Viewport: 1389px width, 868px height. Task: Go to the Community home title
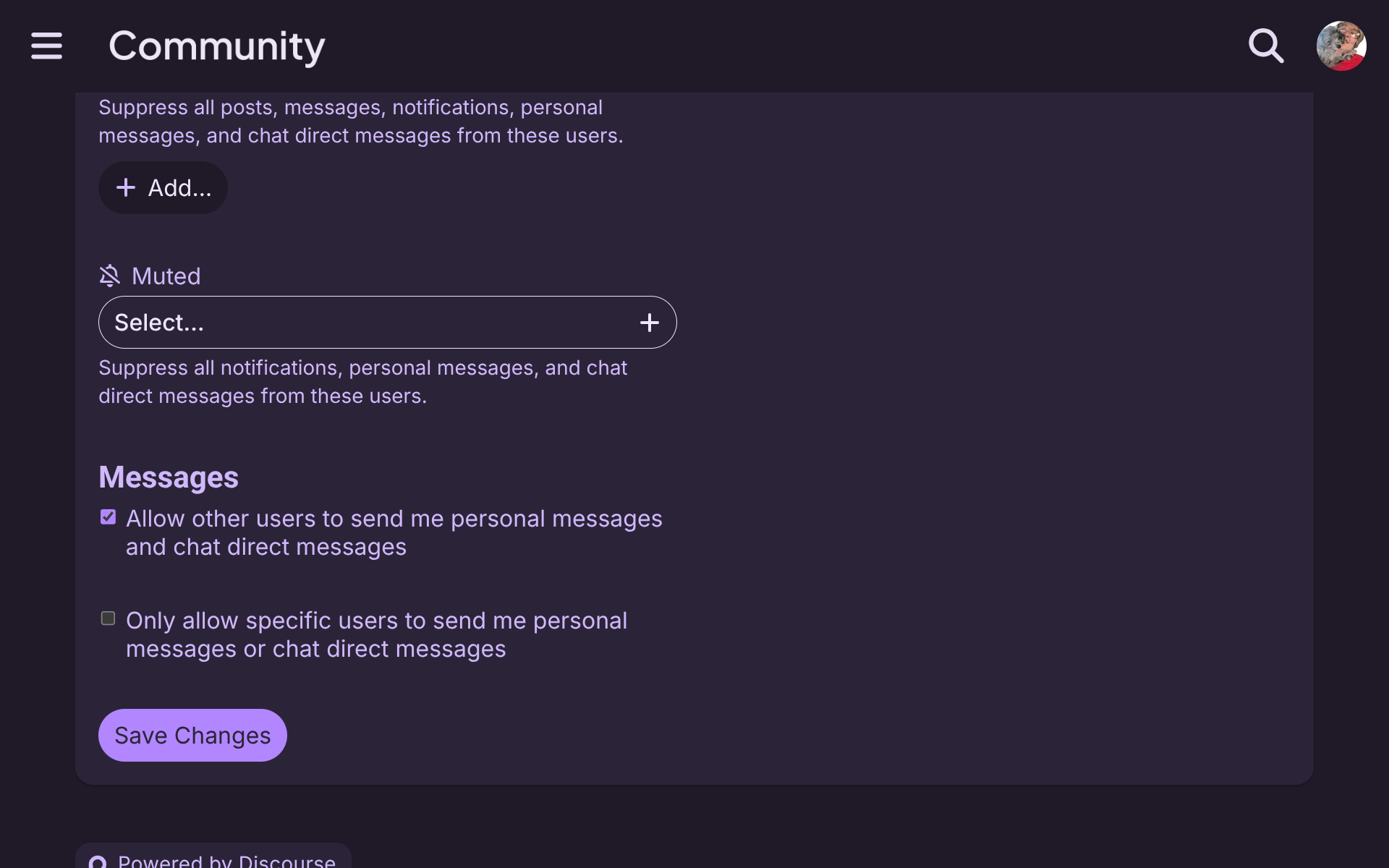pos(217,46)
